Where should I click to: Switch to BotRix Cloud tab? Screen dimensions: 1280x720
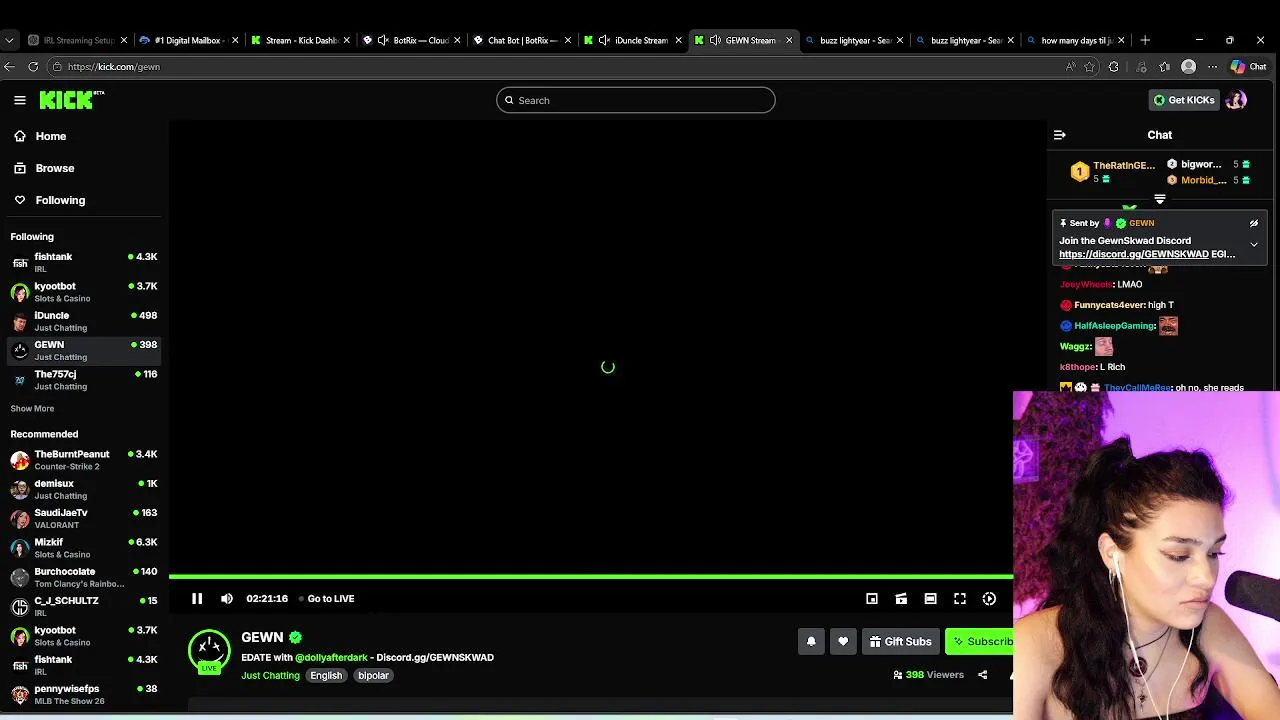tap(410, 40)
